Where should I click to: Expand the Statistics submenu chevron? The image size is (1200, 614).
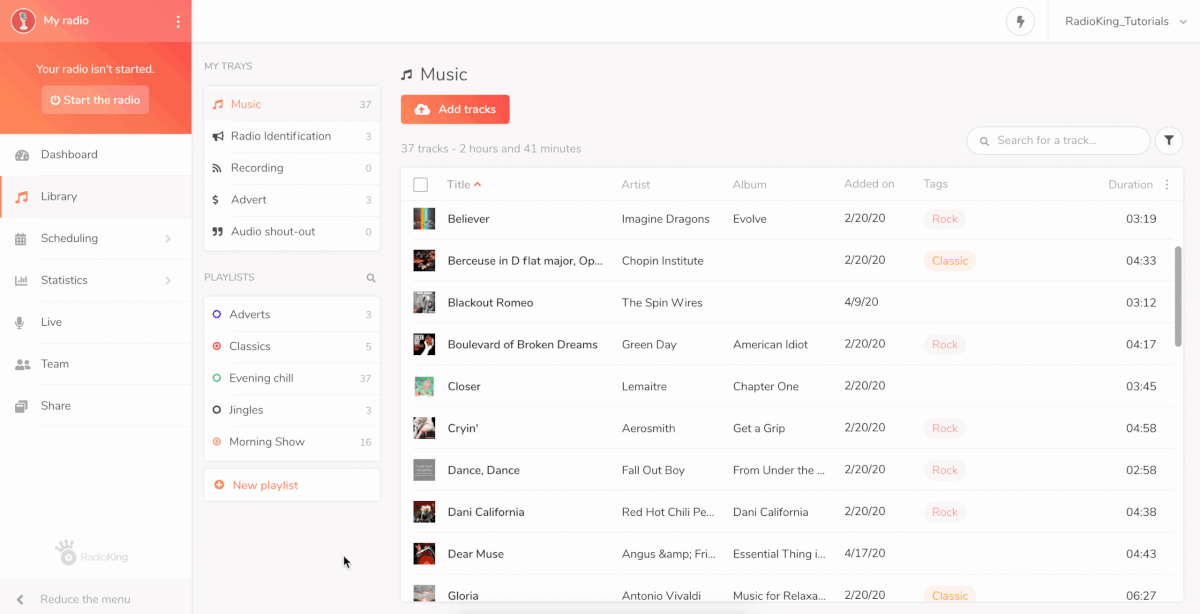(x=168, y=281)
